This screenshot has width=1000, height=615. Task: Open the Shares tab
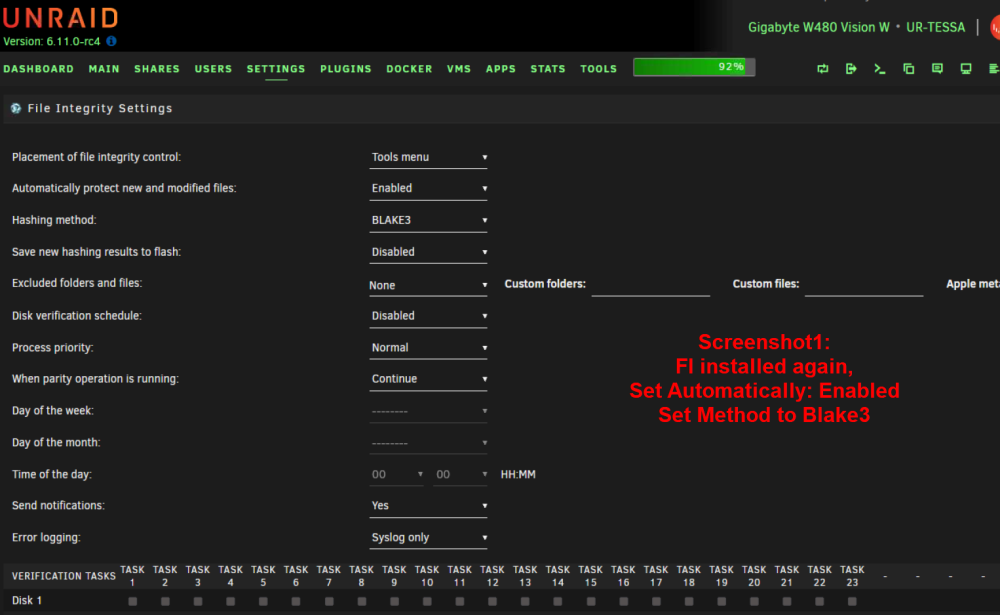(157, 69)
